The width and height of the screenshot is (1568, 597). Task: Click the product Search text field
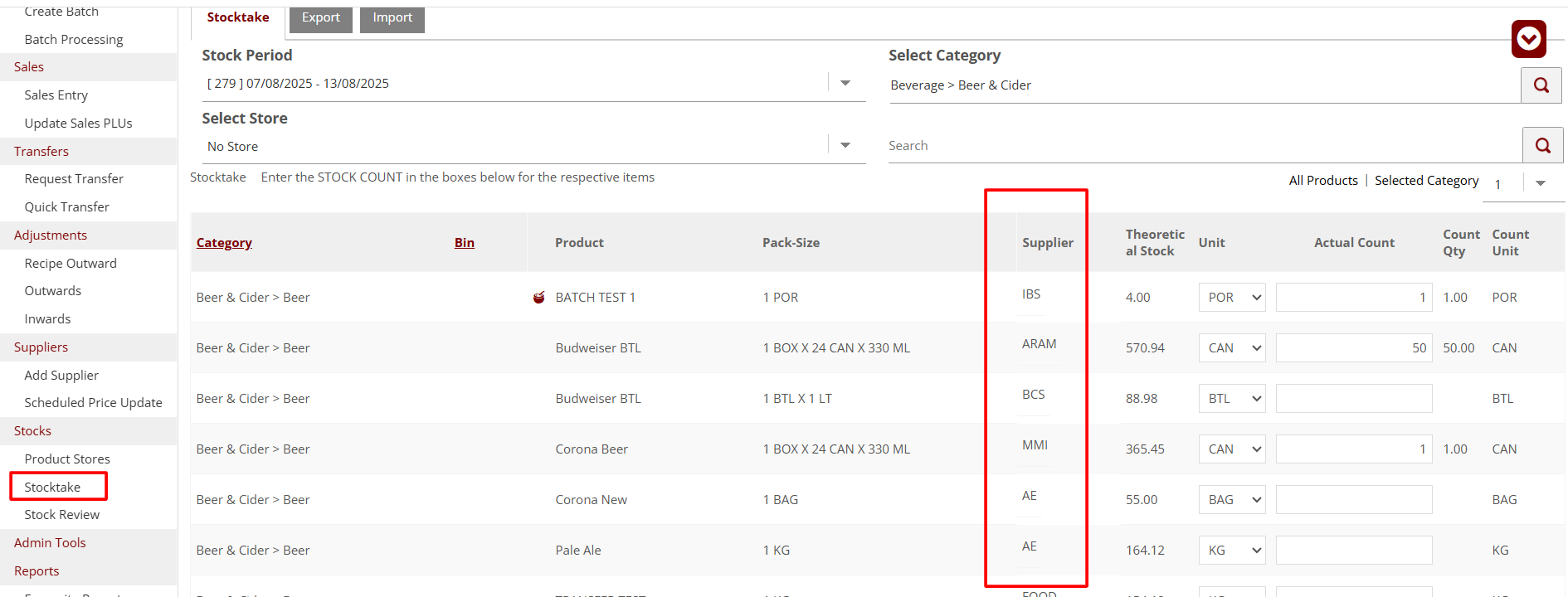click(1203, 146)
